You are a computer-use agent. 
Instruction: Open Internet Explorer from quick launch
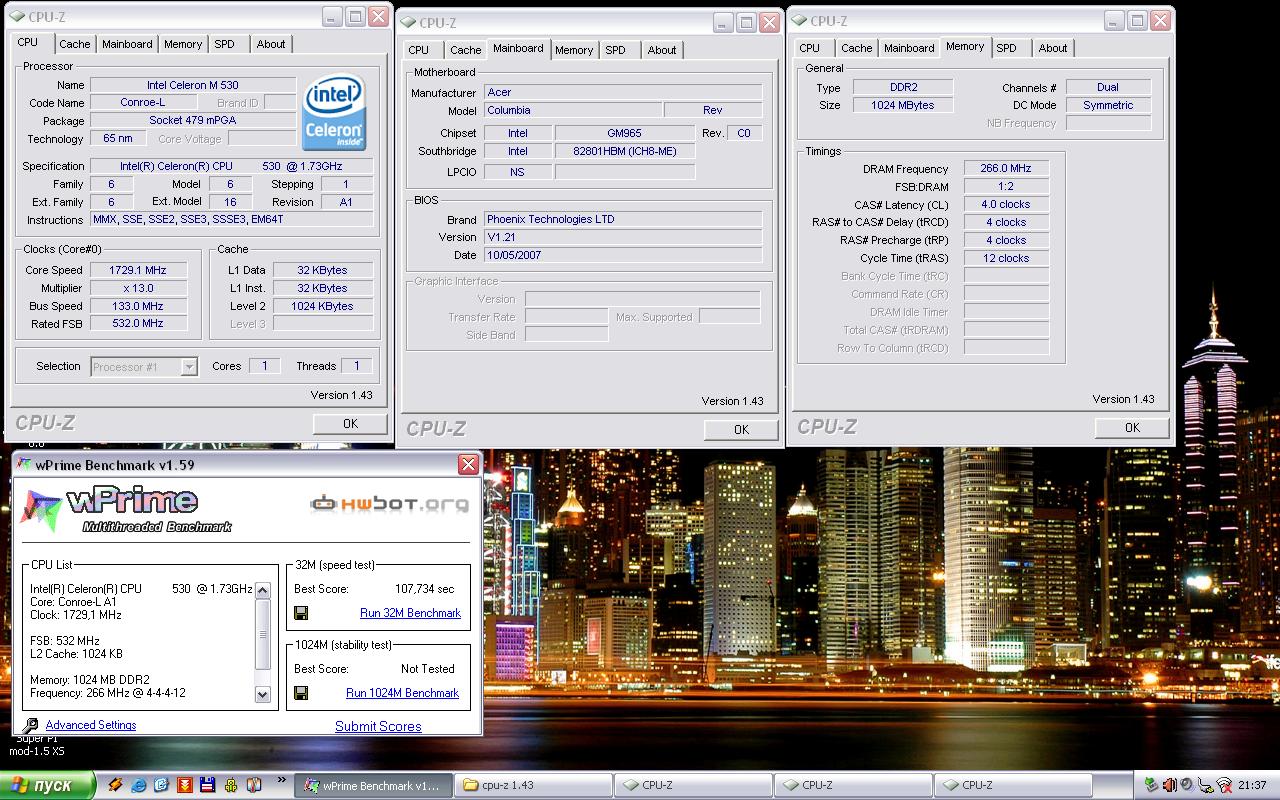pos(139,785)
